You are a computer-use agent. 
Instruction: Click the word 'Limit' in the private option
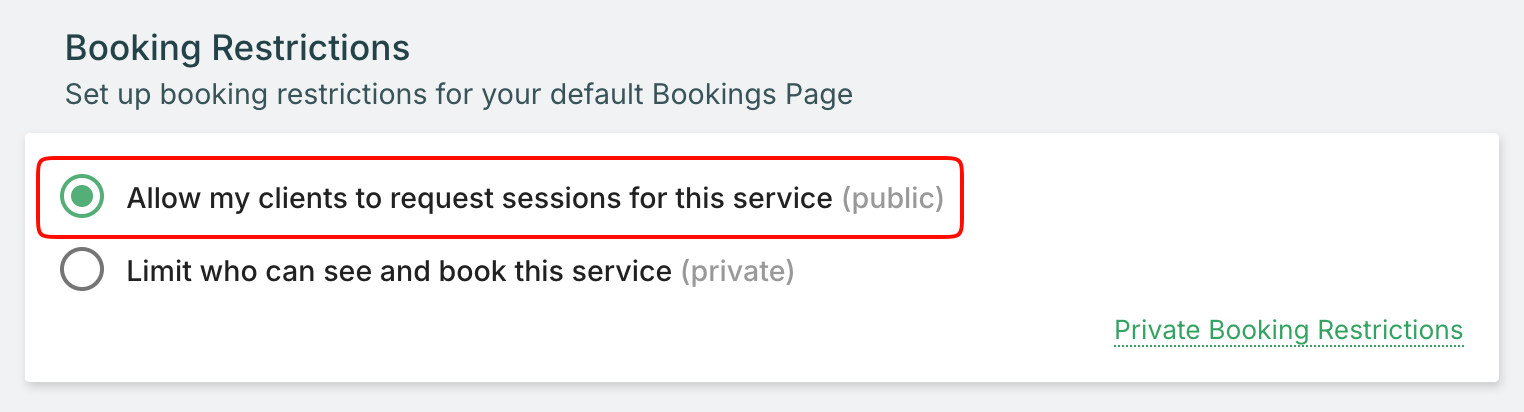click(x=155, y=271)
